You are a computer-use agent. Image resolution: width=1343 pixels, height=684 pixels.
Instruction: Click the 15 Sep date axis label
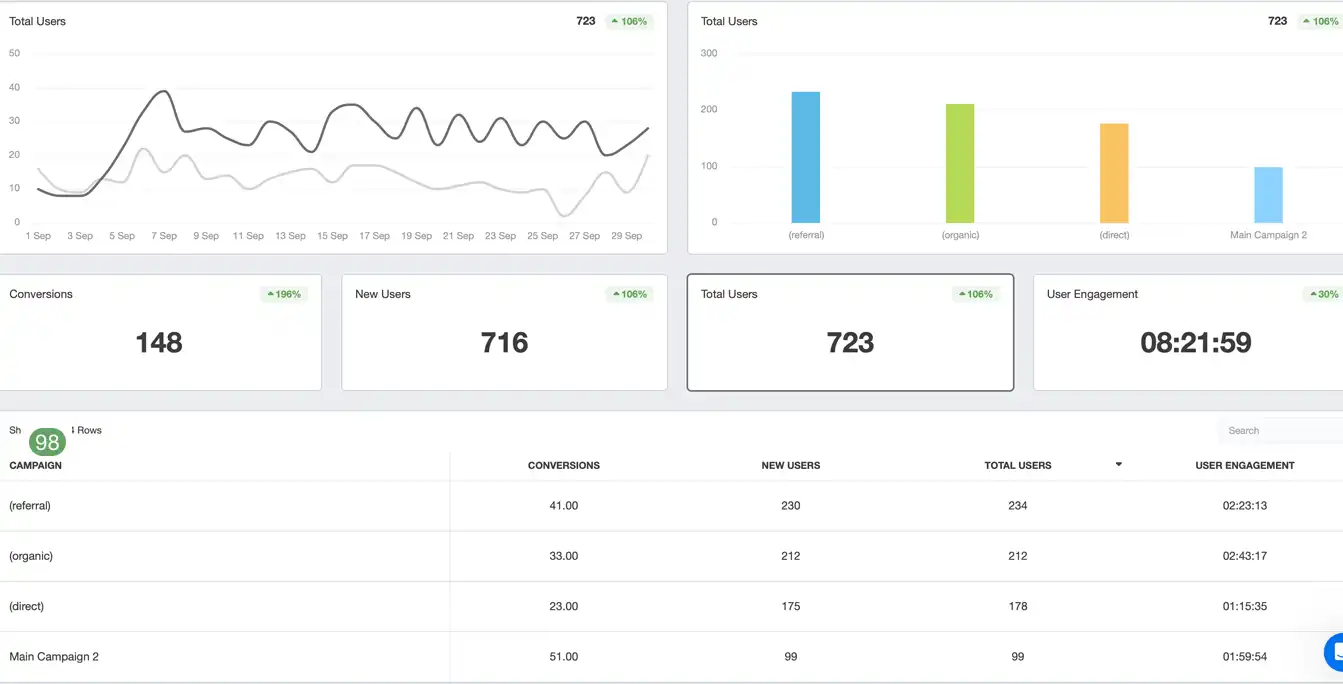pos(333,236)
